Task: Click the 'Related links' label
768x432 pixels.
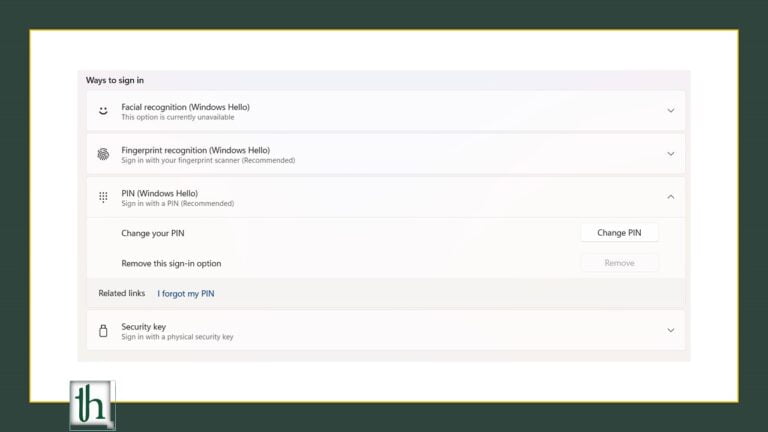Action: (x=121, y=293)
